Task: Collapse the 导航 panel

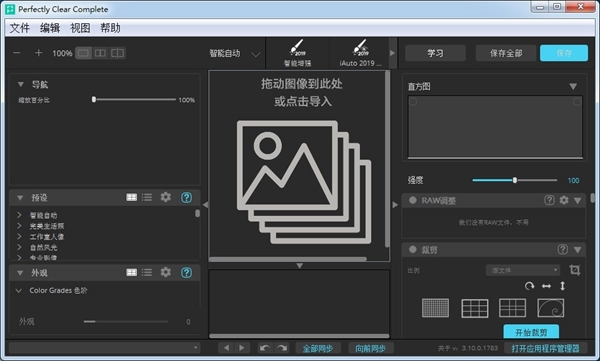Action: coord(21,84)
